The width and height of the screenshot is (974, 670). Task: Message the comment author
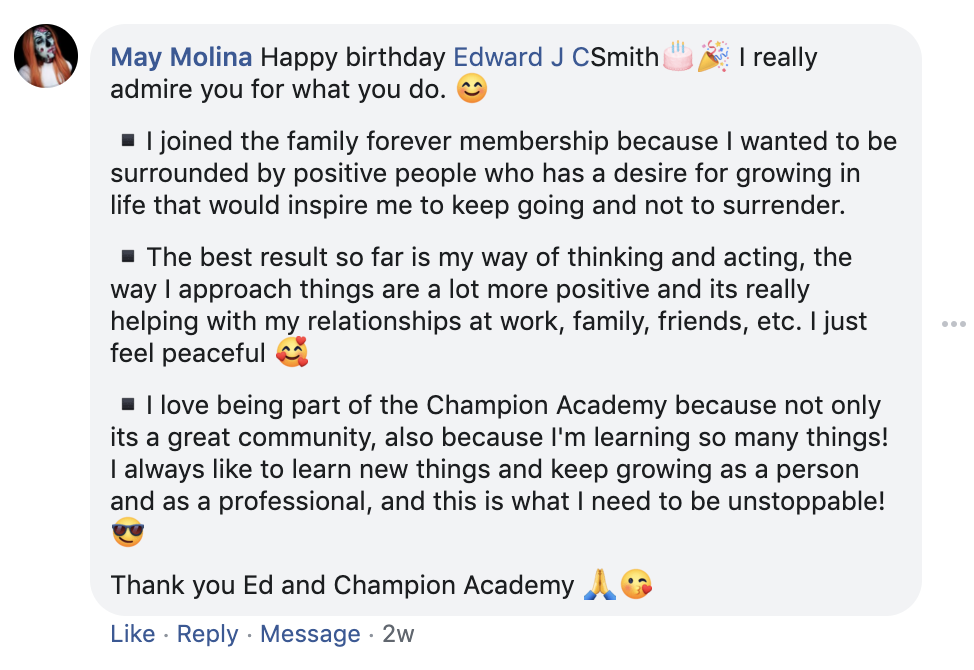310,634
